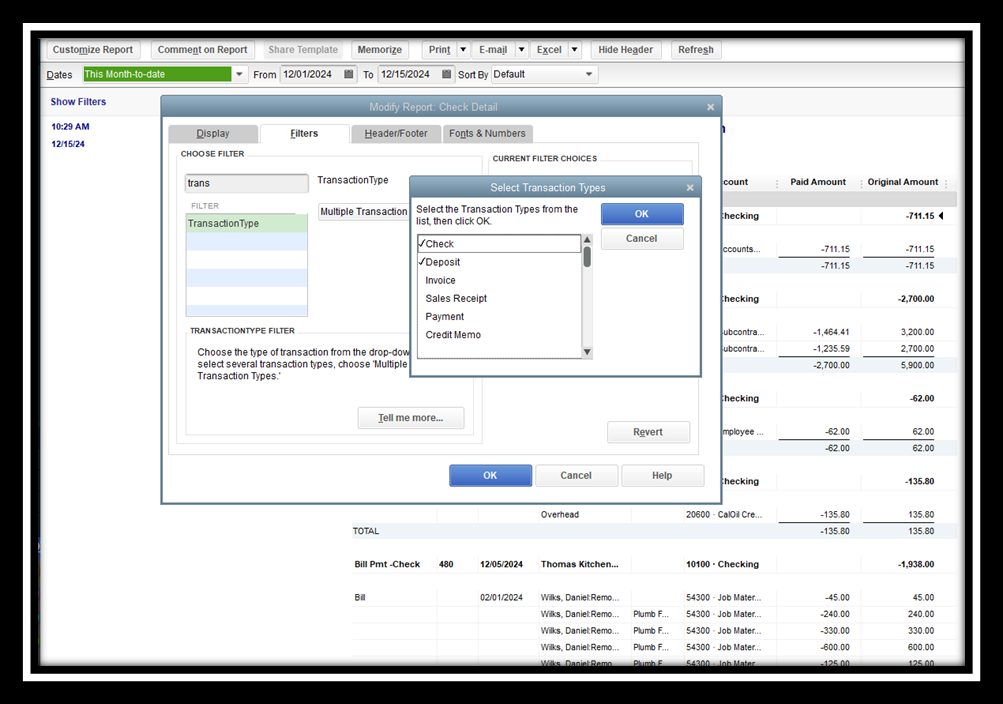Viewport: 1003px width, 704px height.
Task: Click the transaction types list scrollbar thumb
Action: (587, 257)
